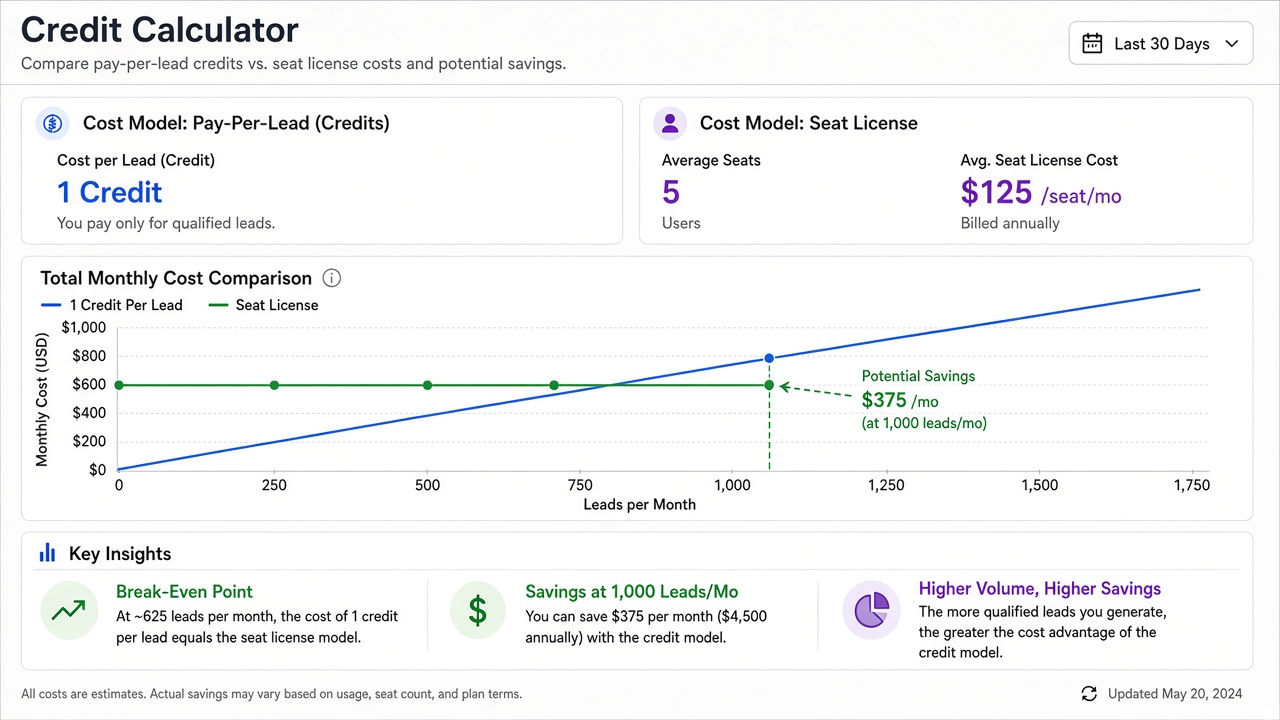Click the '1 Credit' cost per lead value
This screenshot has width=1280, height=720.
tap(110, 192)
